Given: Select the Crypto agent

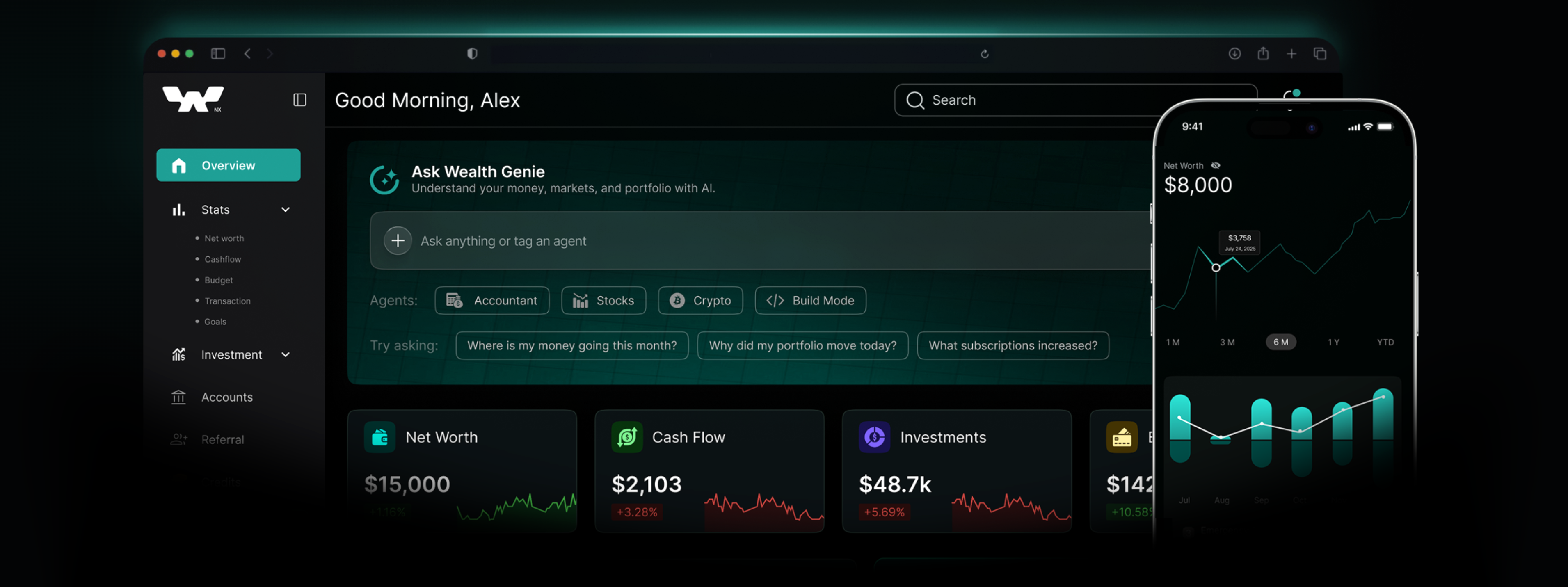Looking at the screenshot, I should (x=700, y=300).
